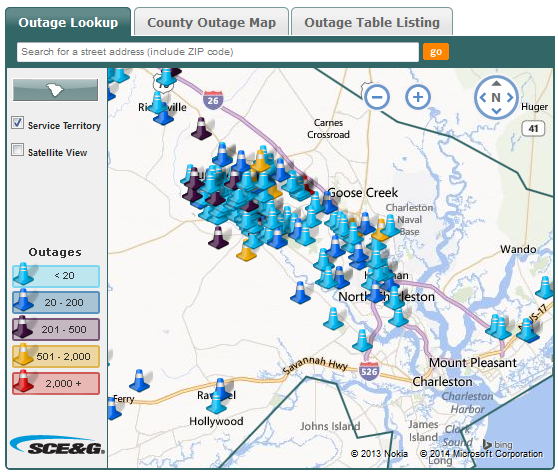Zoom in the map with plus button
Screen dimensions: 558x473
418,97
